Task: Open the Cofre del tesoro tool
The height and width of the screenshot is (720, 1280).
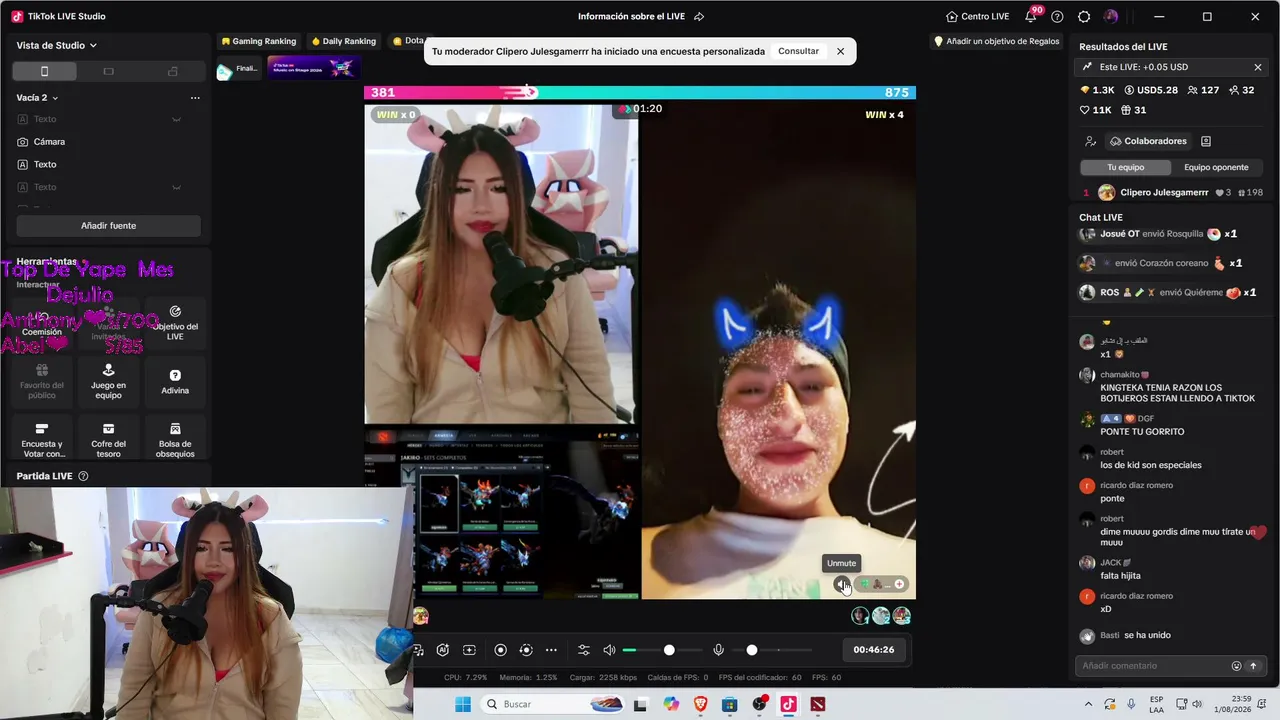Action: [x=108, y=437]
